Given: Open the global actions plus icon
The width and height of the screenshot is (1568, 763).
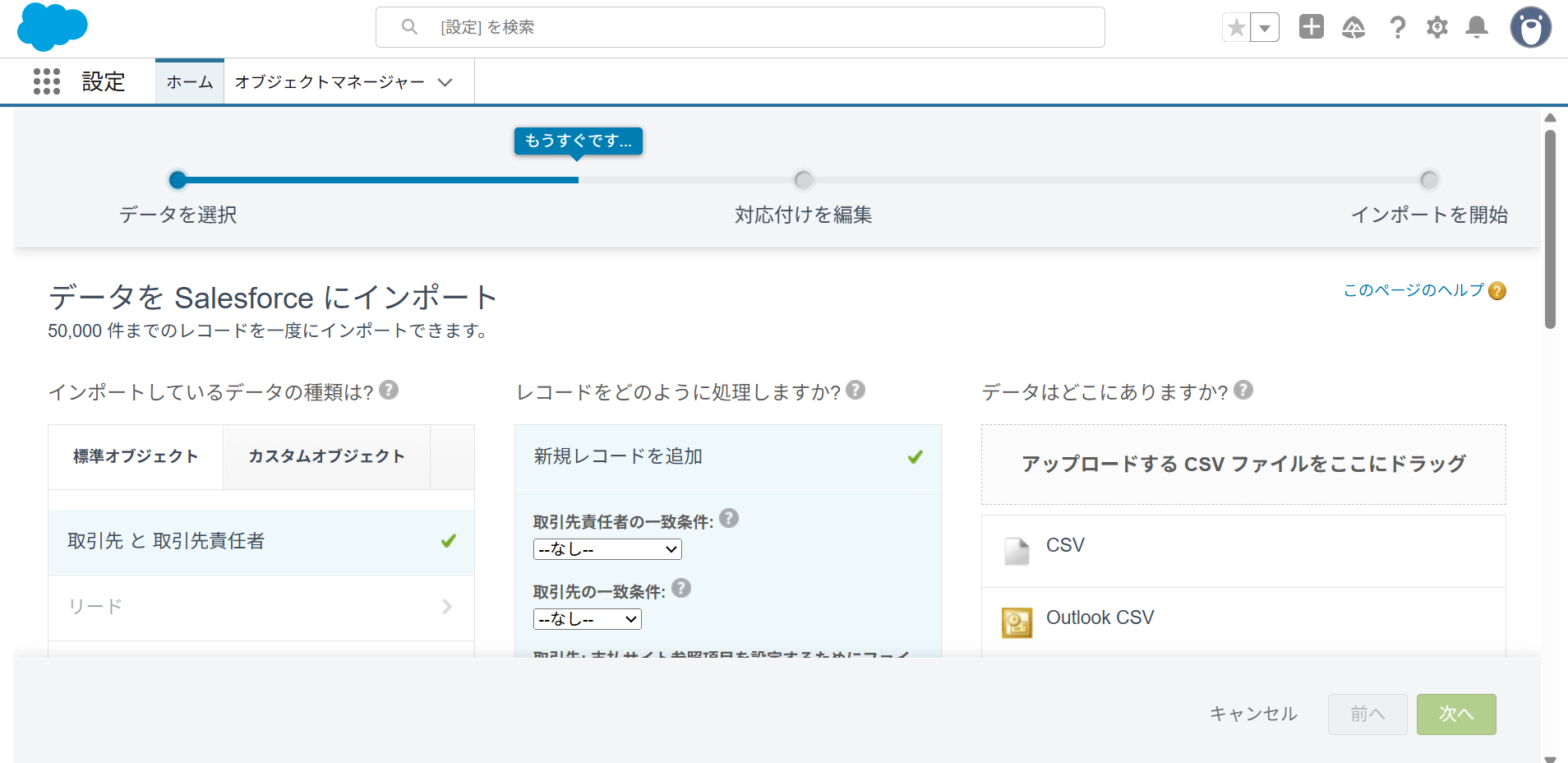Looking at the screenshot, I should tap(1312, 27).
